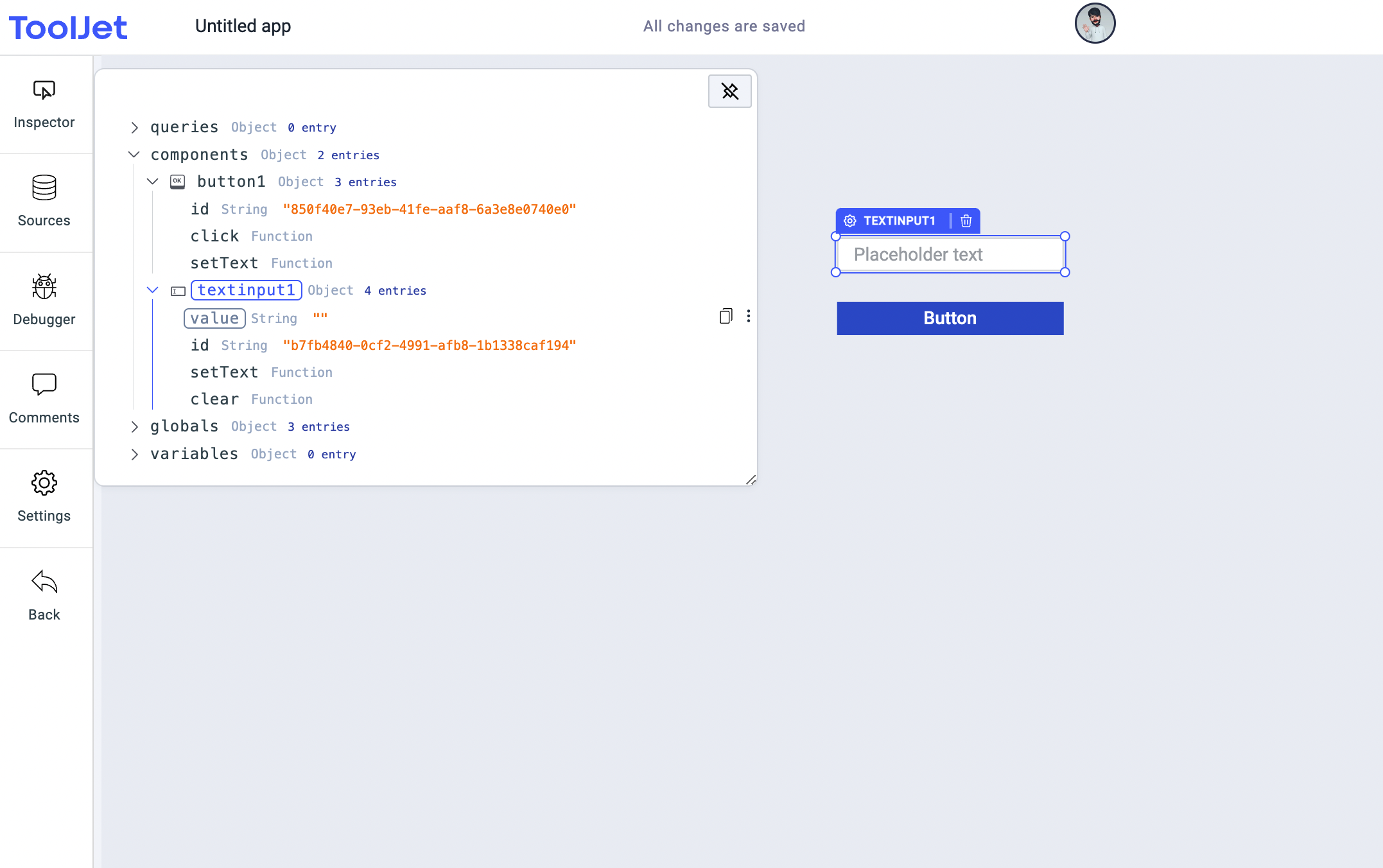The width and height of the screenshot is (1383, 868).
Task: Collapse the components Object tree item
Action: [136, 154]
